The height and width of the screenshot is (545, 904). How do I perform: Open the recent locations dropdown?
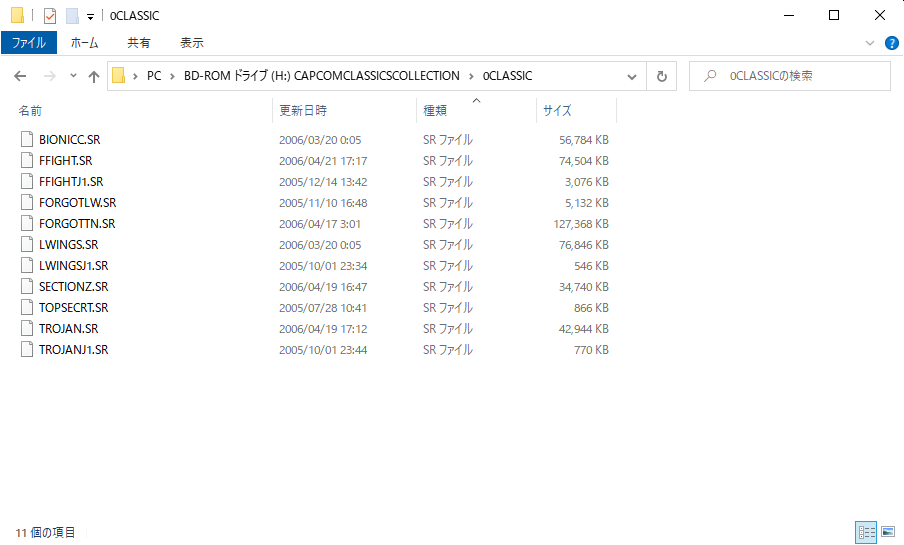(73, 76)
